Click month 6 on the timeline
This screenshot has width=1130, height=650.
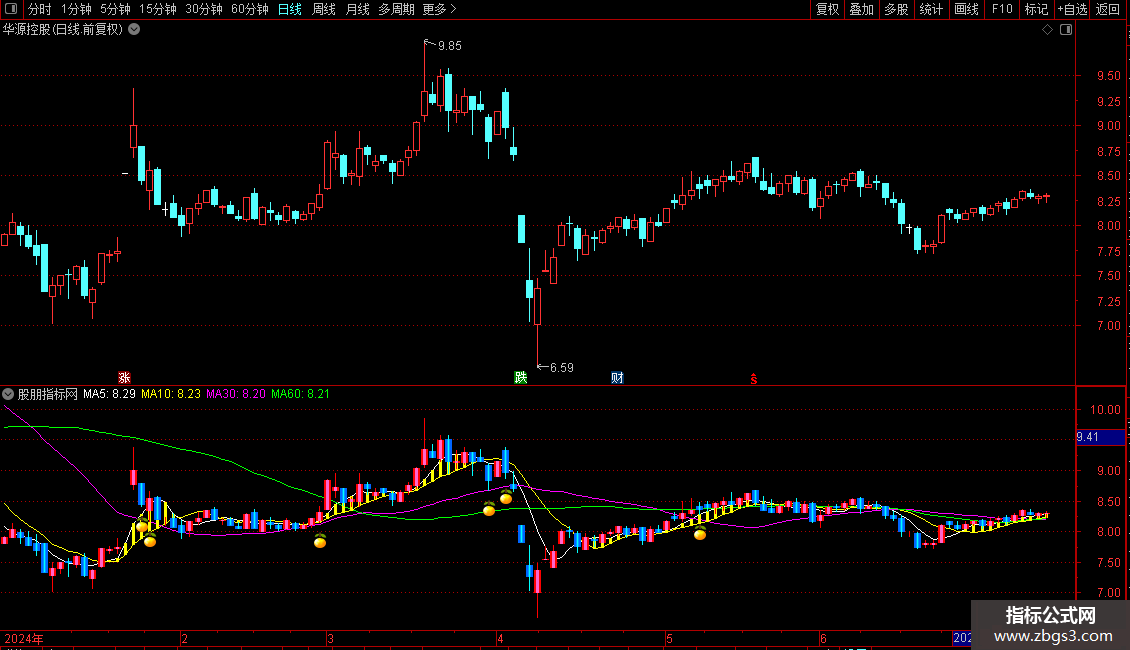823,638
